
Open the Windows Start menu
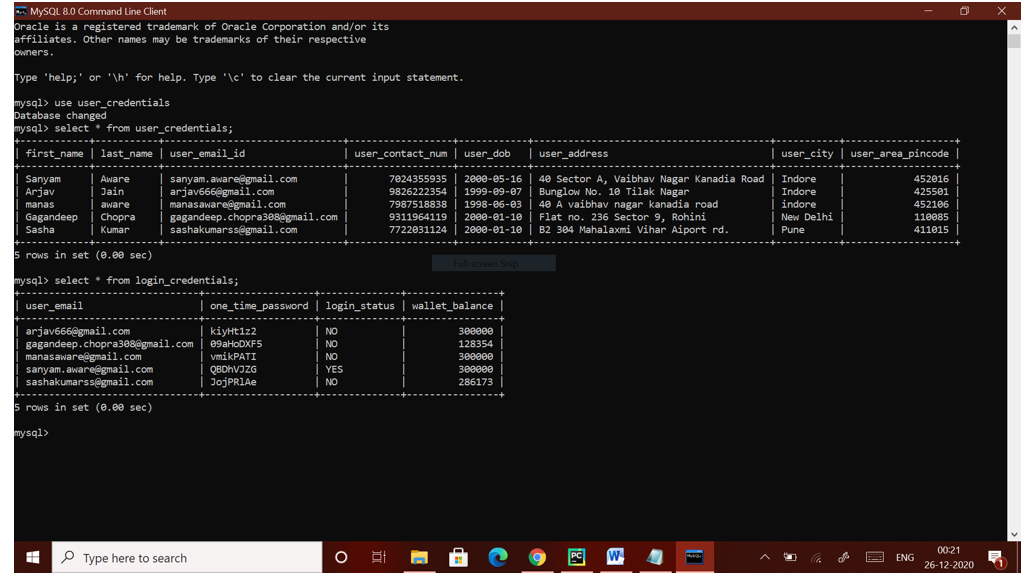(x=32, y=558)
